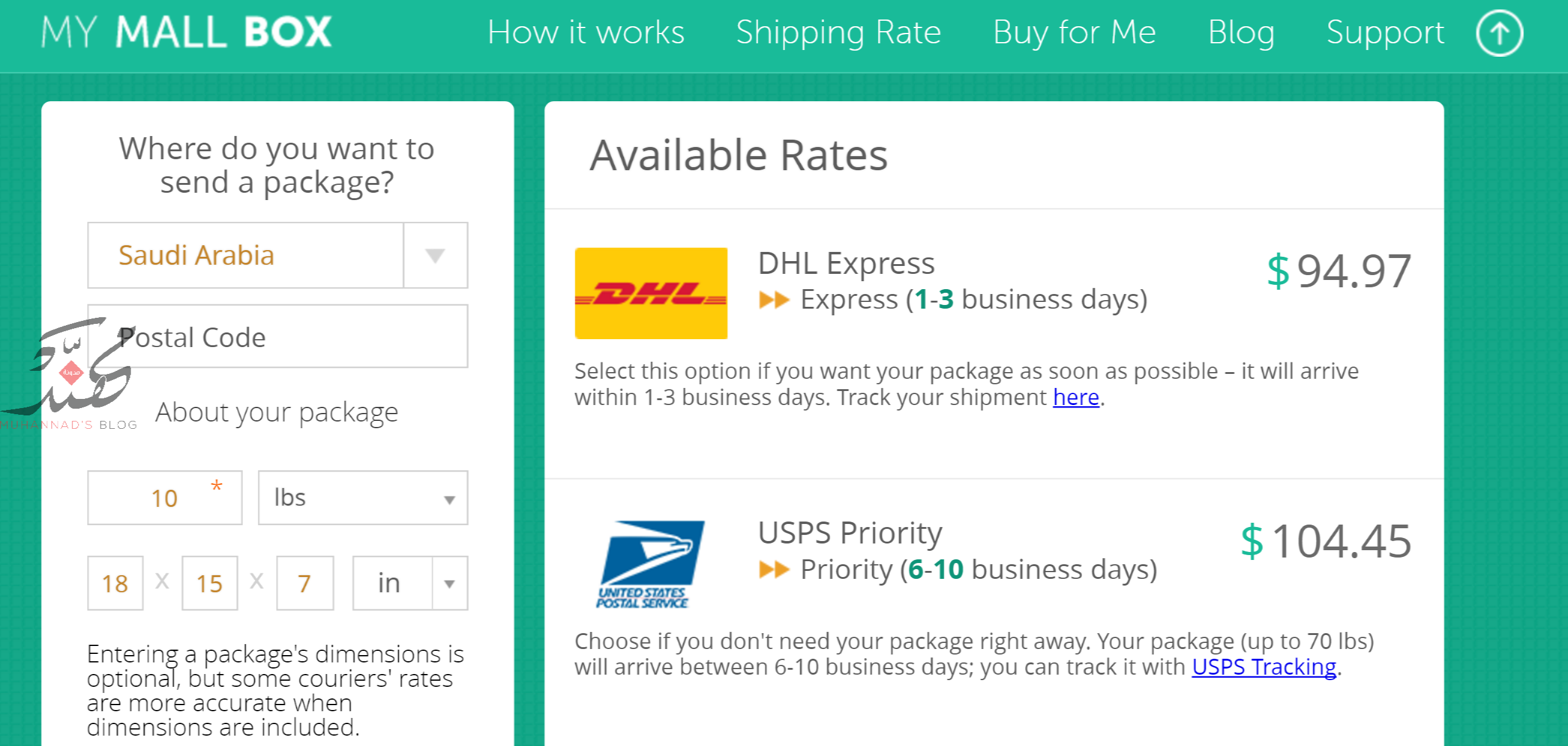Open the How it works page

[585, 32]
